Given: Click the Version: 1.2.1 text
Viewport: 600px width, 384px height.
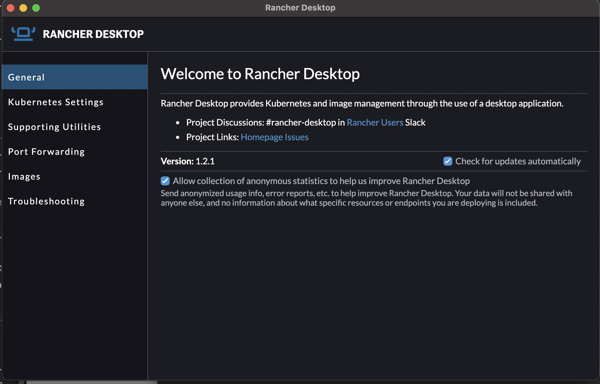Looking at the screenshot, I should [188, 161].
